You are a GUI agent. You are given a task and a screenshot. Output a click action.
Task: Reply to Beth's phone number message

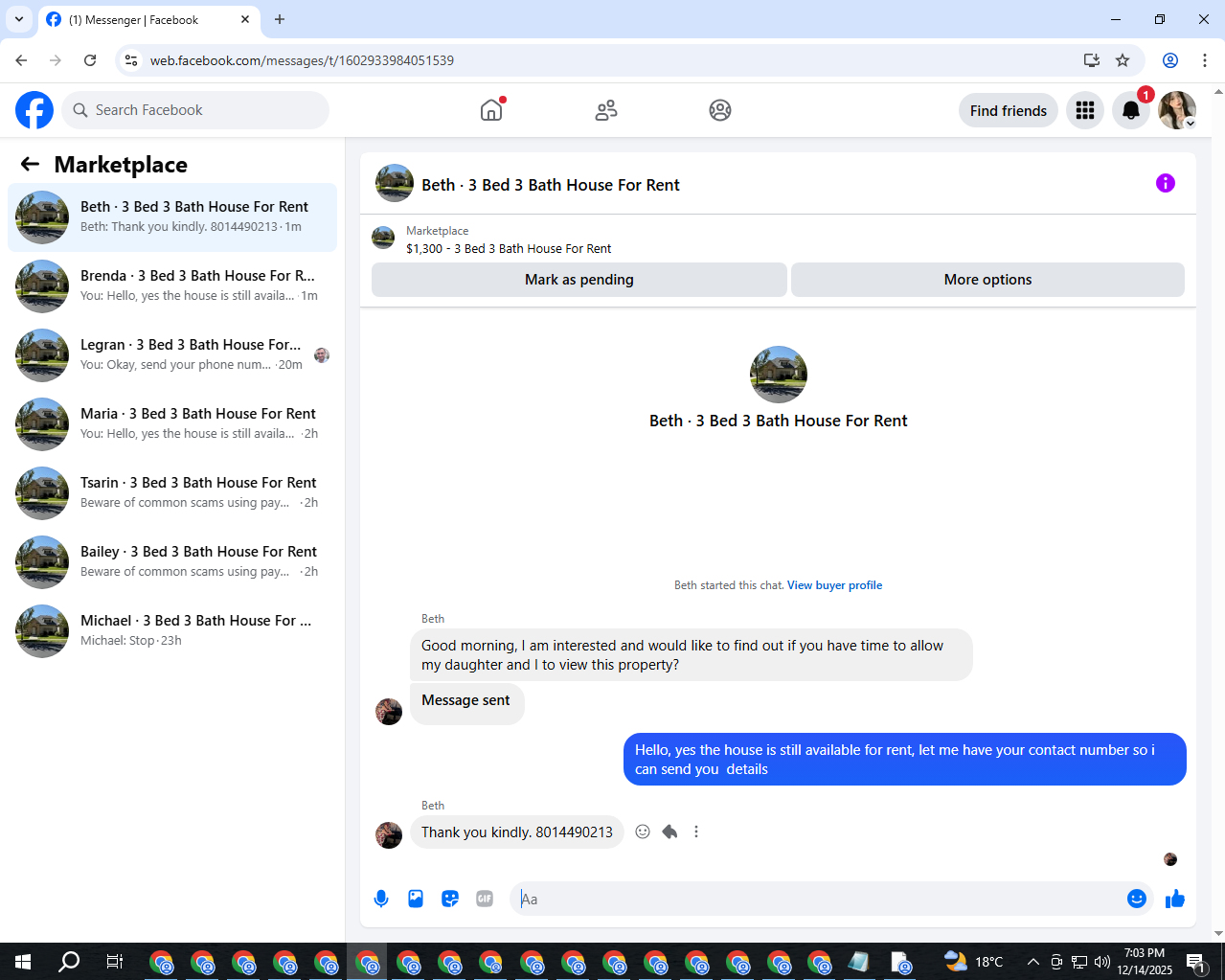click(669, 832)
